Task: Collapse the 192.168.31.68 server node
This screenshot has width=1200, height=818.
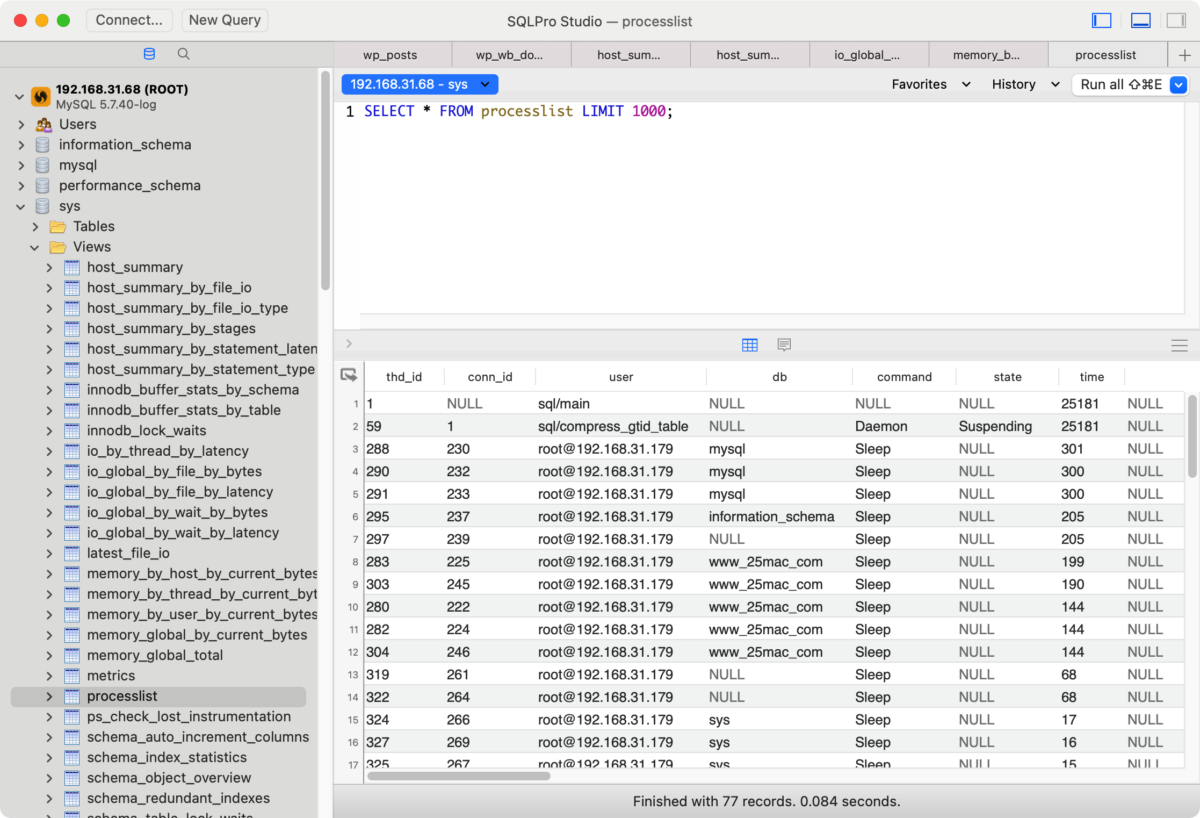Action: [x=19, y=97]
